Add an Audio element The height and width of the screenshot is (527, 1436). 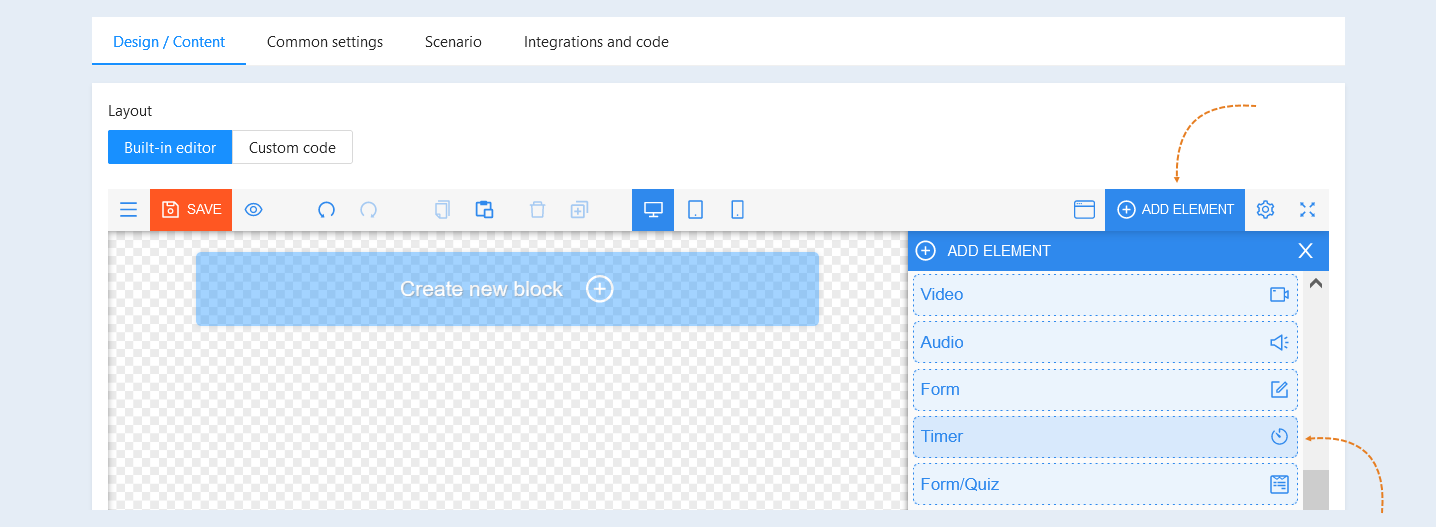[1105, 342]
